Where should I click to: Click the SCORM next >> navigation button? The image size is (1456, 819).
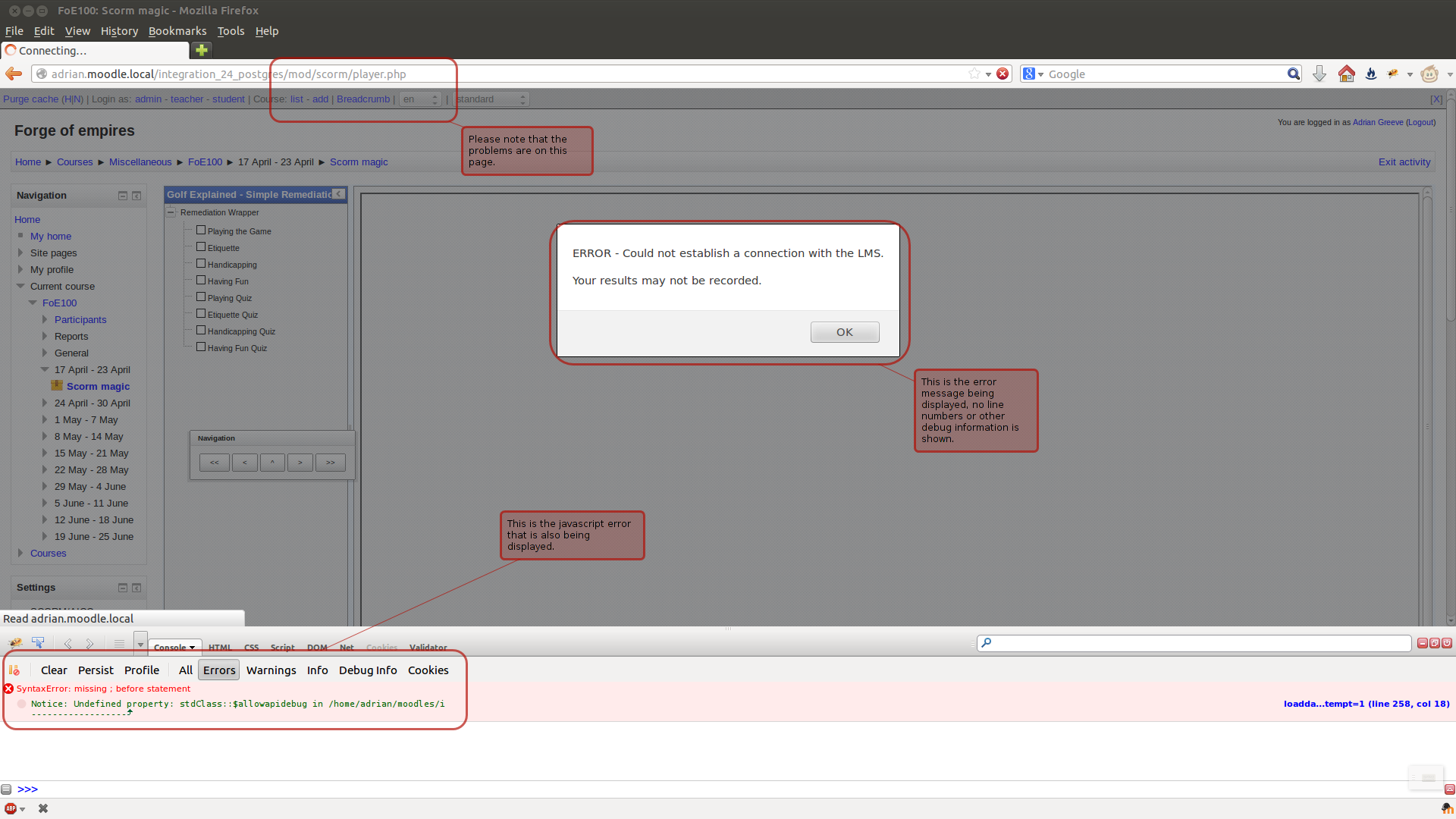tap(331, 463)
